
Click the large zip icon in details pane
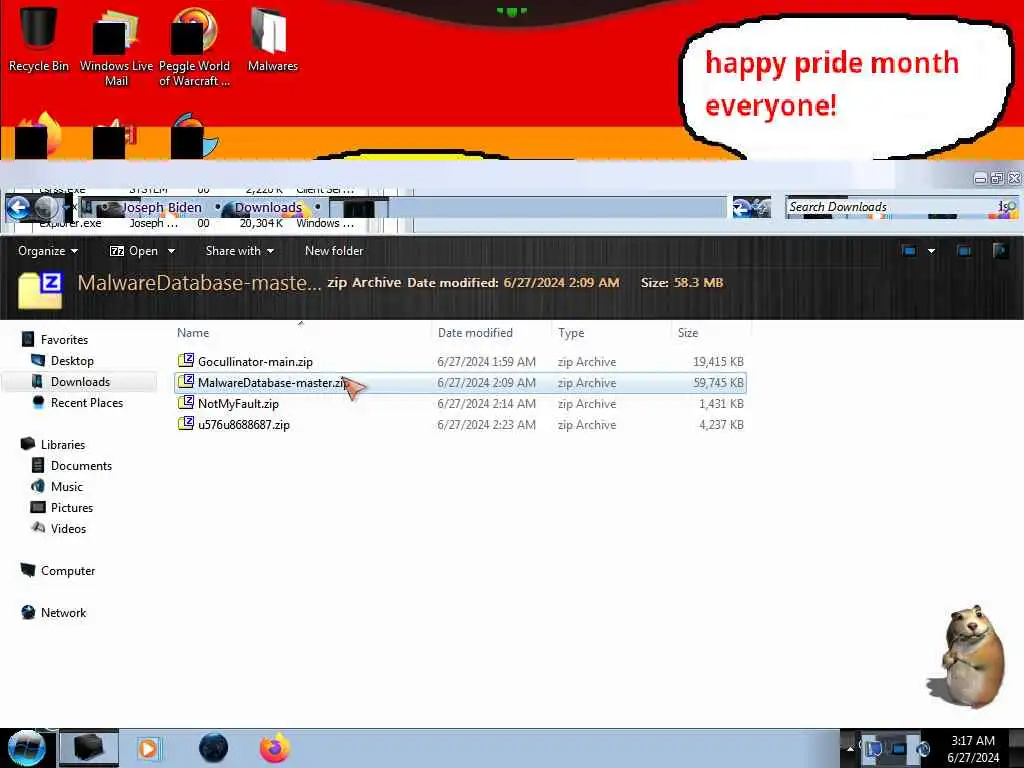point(40,291)
